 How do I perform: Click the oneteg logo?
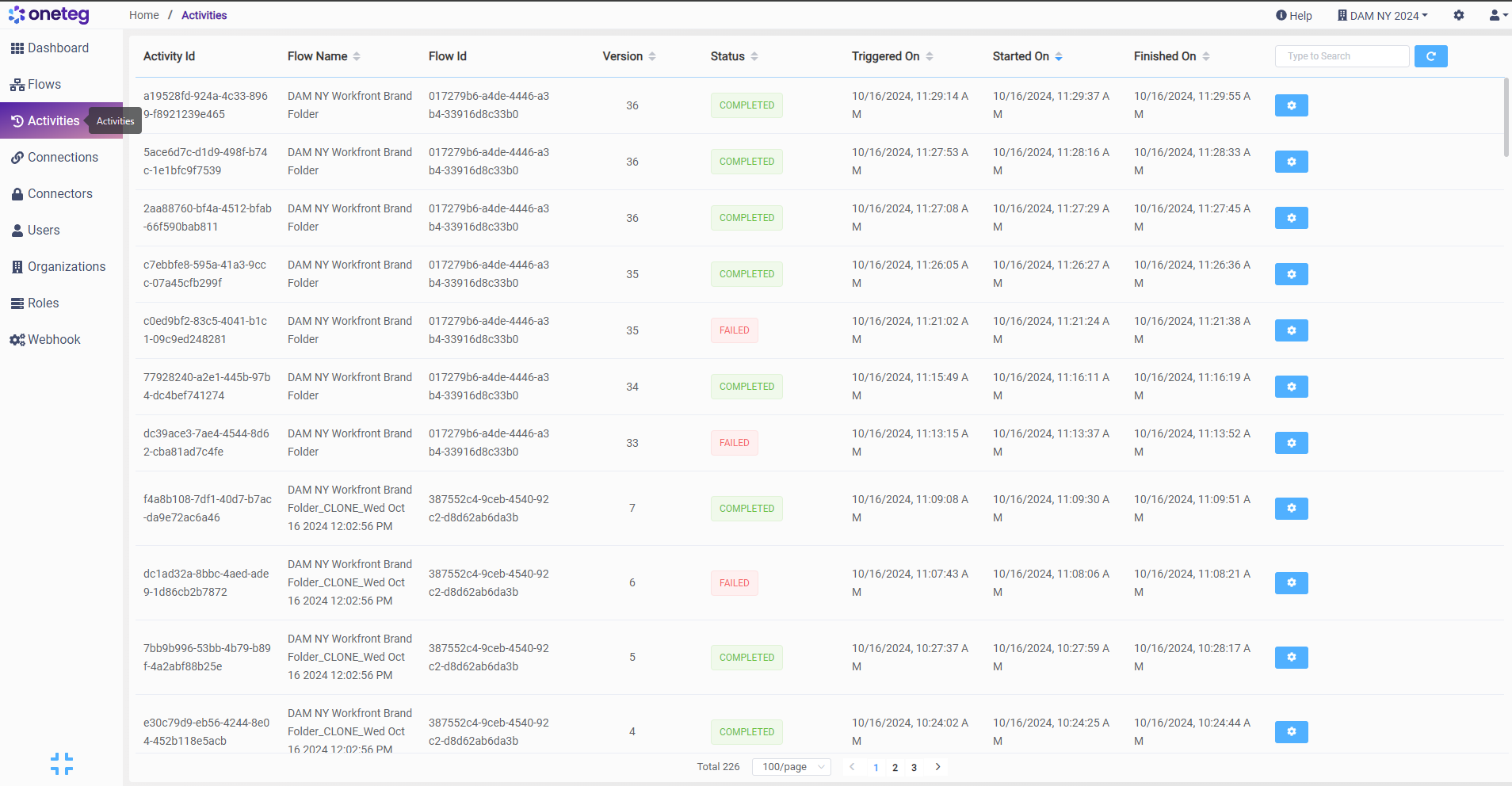click(x=49, y=15)
